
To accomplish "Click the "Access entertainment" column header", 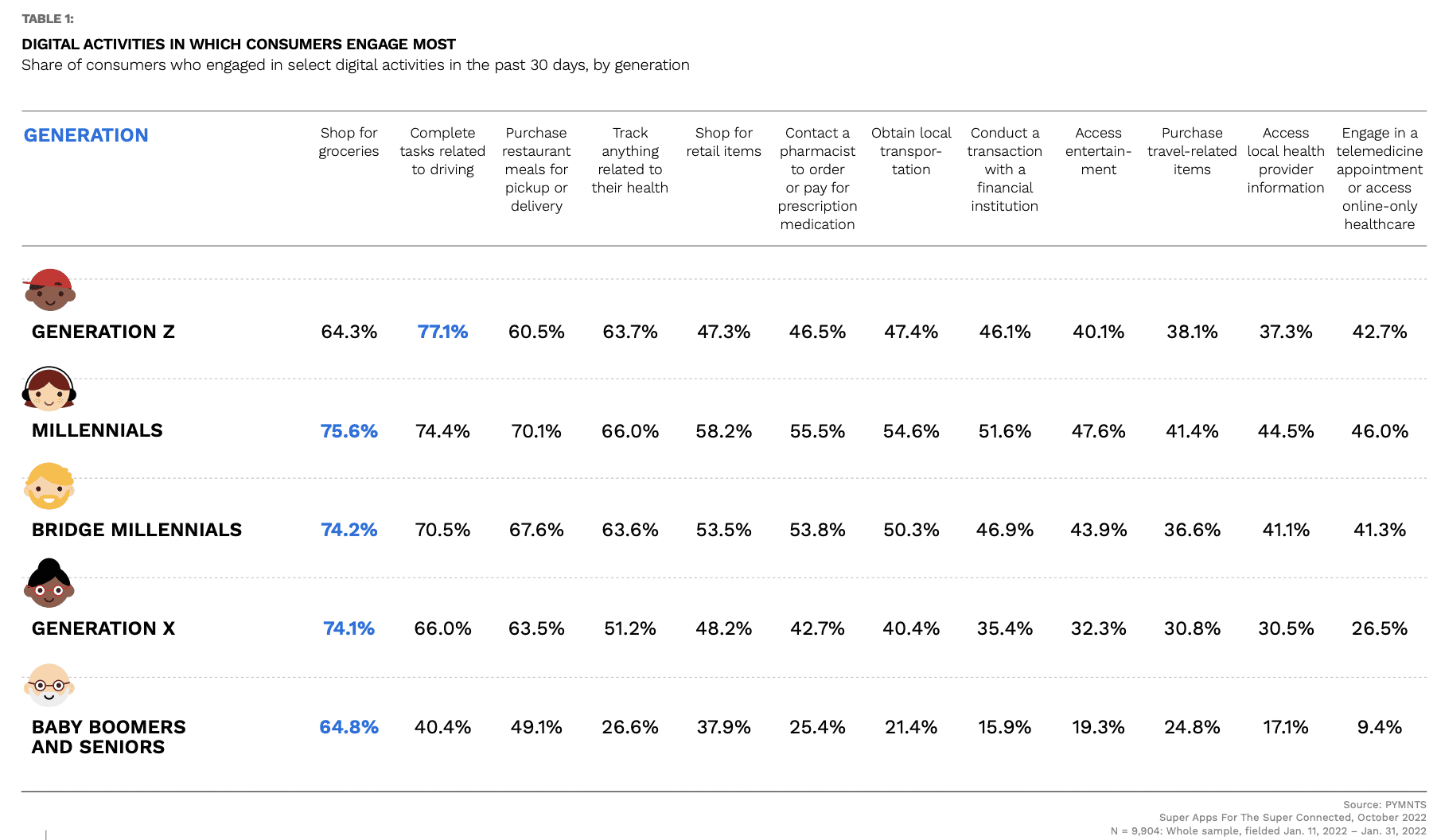I will 1098,151.
